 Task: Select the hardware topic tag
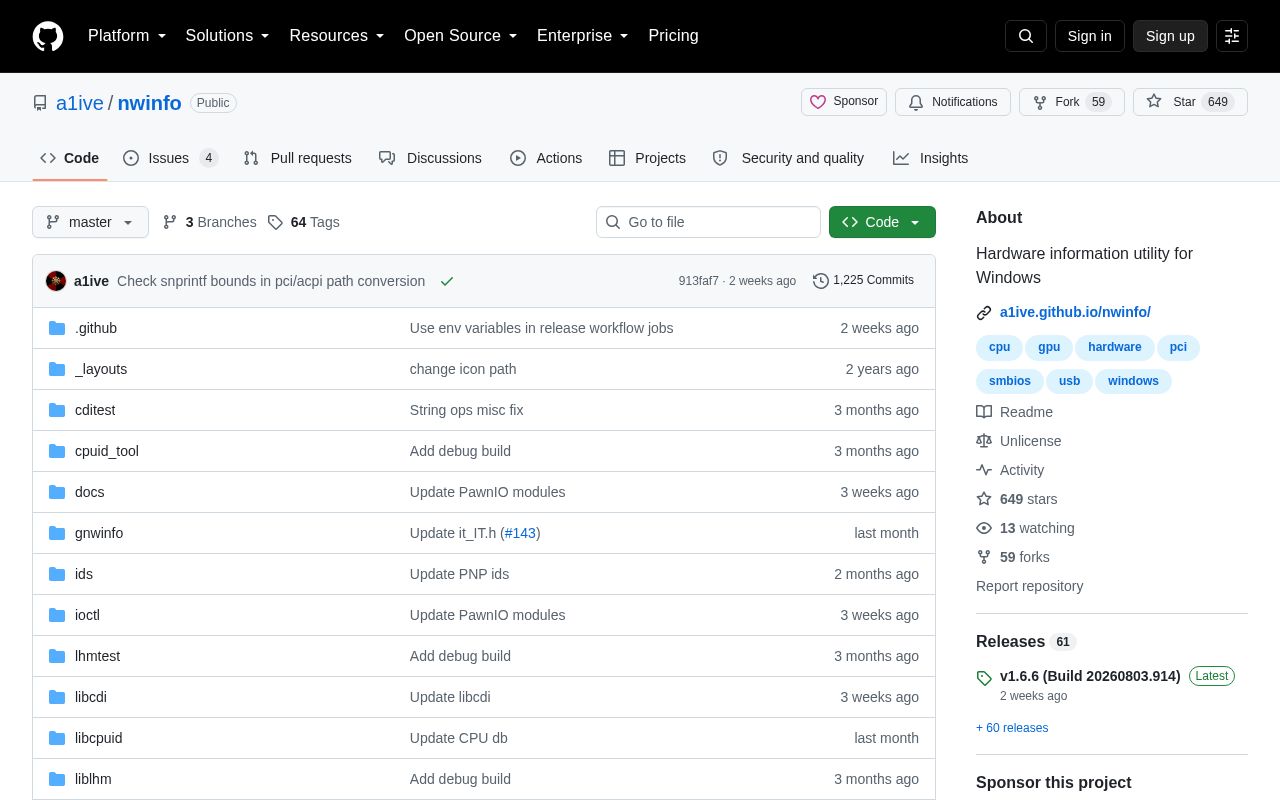coord(1115,348)
